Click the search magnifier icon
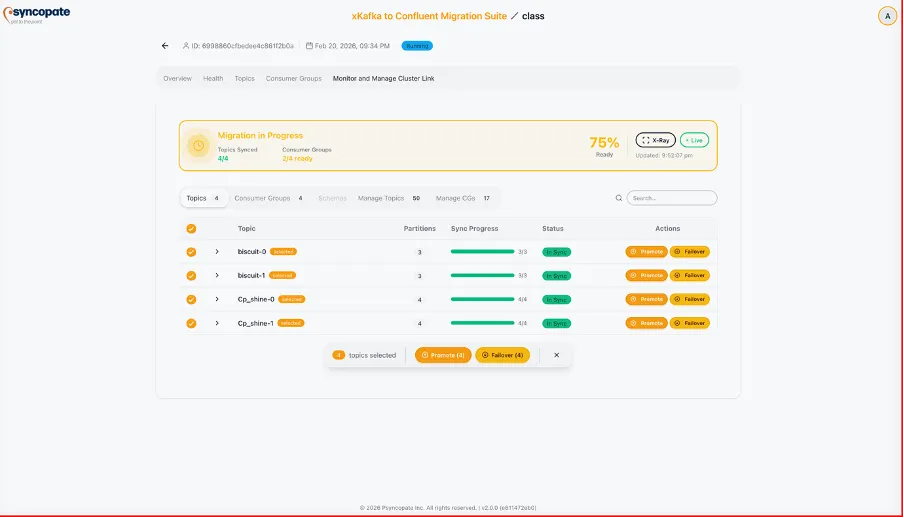 point(619,198)
